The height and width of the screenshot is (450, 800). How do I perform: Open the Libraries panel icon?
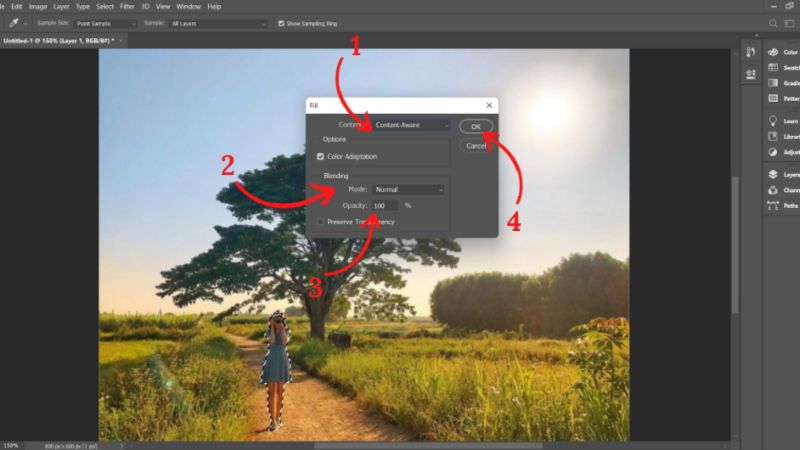pos(773,136)
